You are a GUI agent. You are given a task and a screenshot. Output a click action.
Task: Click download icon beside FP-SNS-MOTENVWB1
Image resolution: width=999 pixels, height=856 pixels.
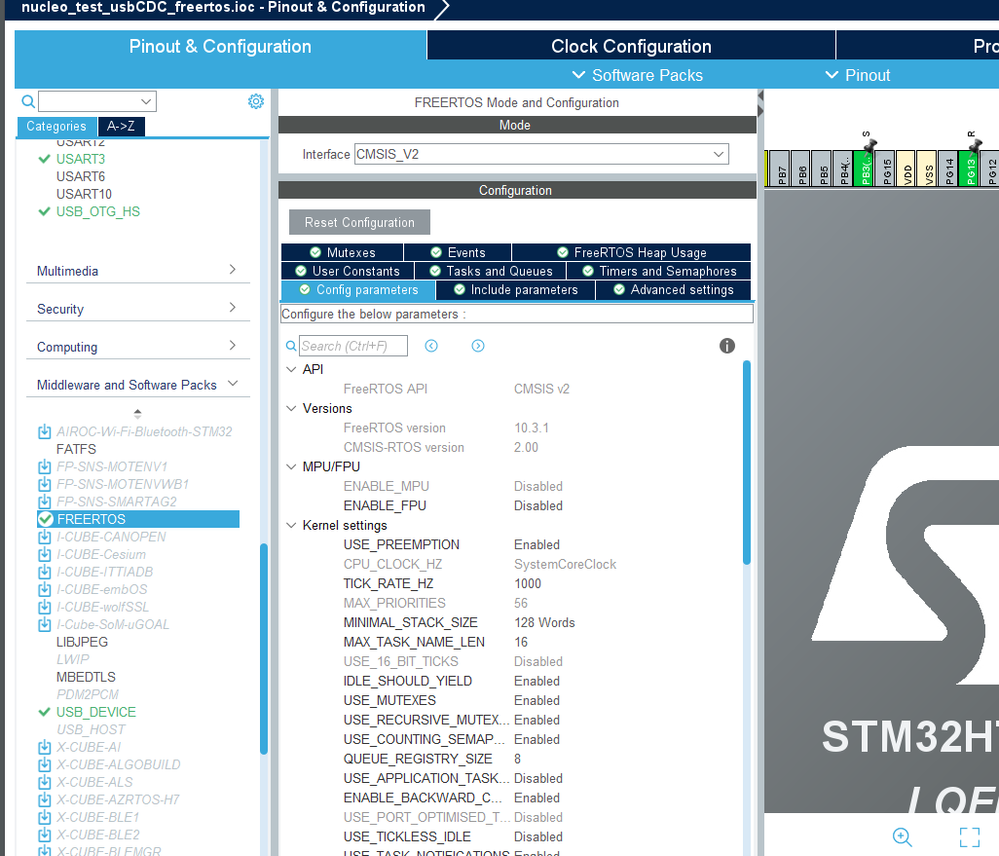point(45,484)
